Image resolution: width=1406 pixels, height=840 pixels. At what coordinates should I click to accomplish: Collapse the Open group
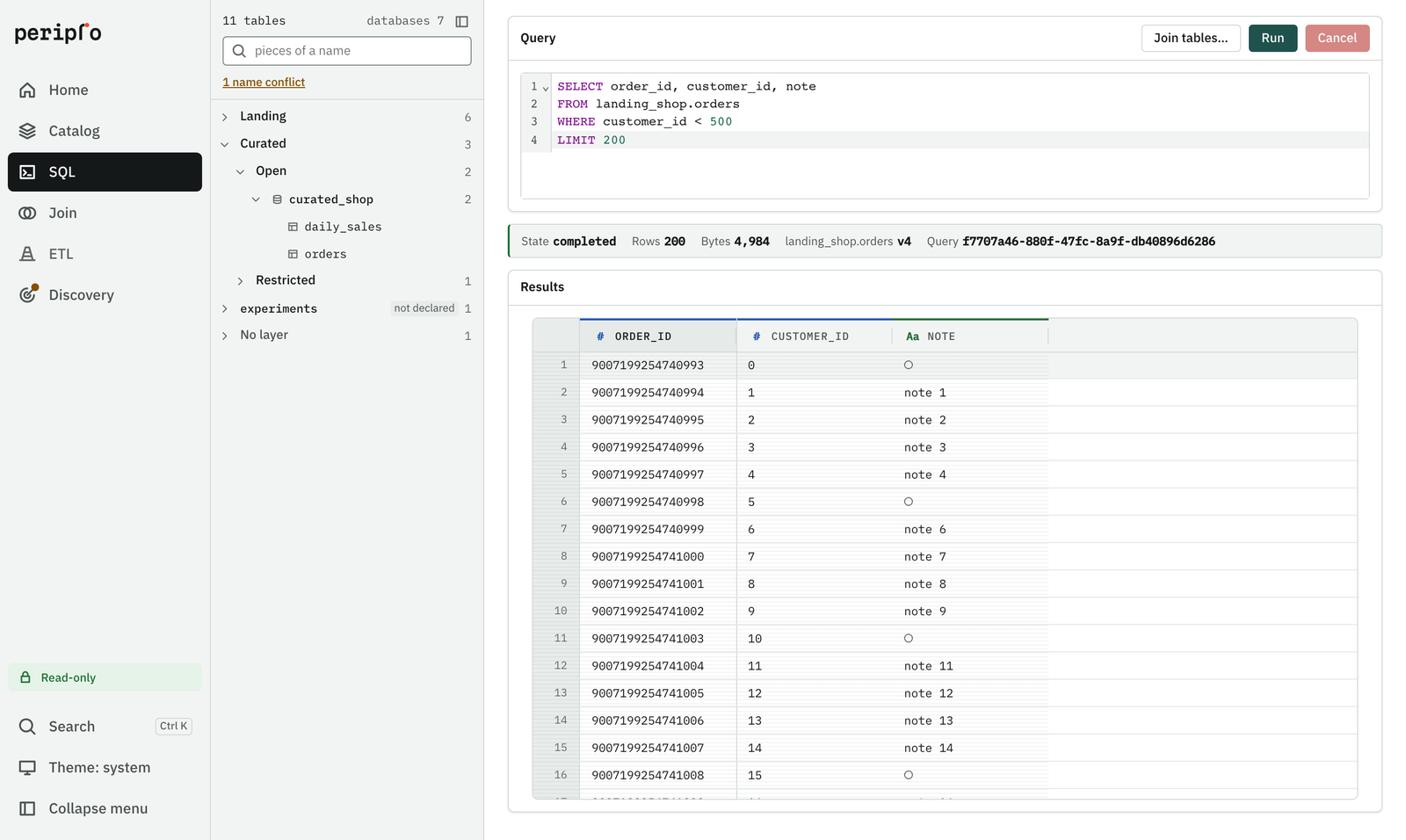pos(241,171)
